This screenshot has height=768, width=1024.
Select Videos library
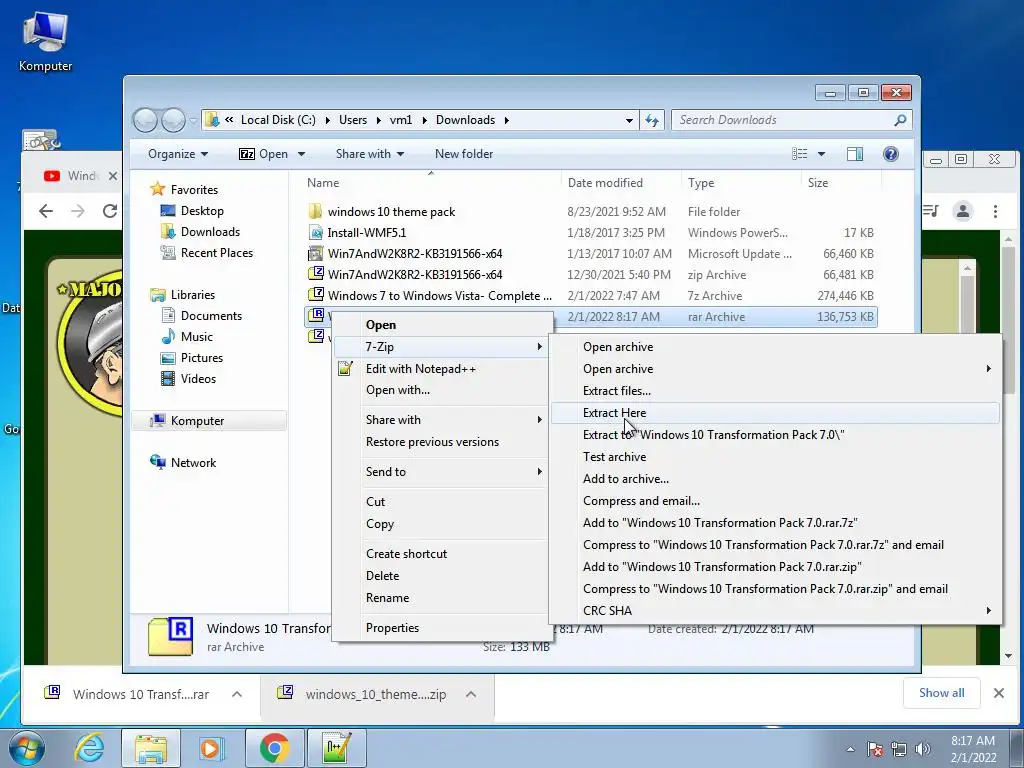198,379
